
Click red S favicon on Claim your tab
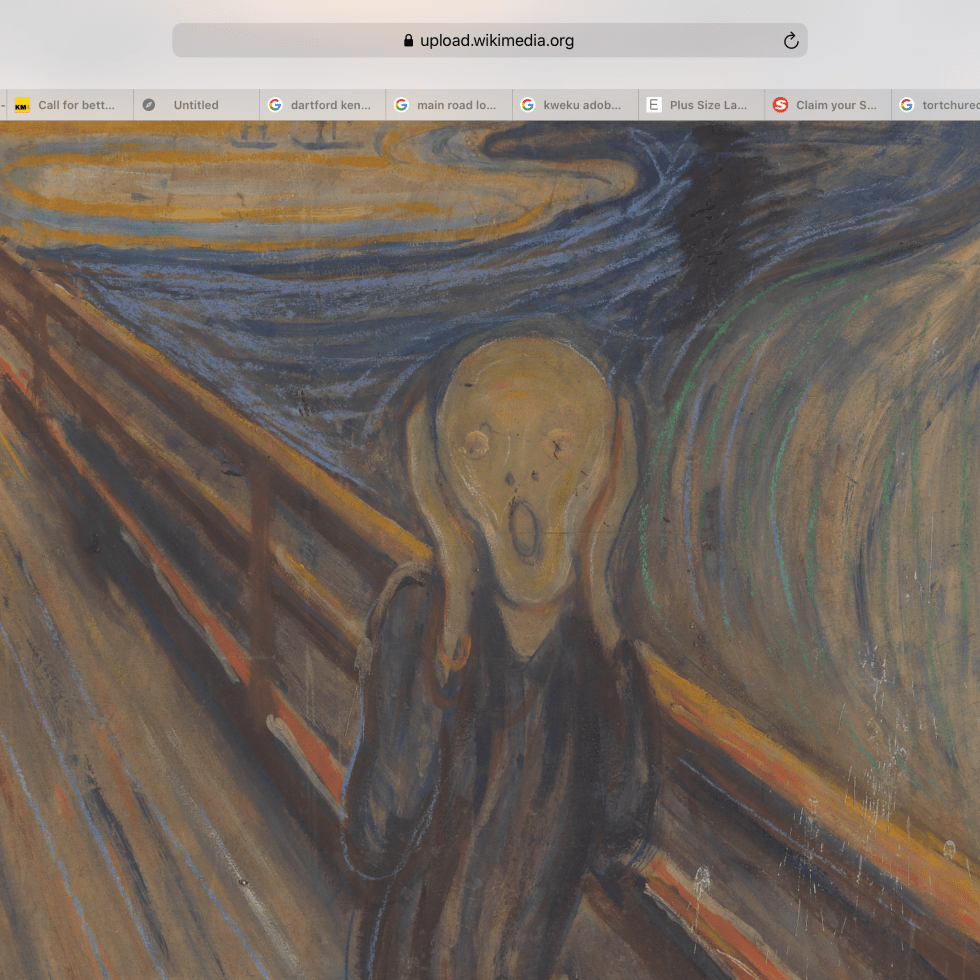[x=780, y=105]
